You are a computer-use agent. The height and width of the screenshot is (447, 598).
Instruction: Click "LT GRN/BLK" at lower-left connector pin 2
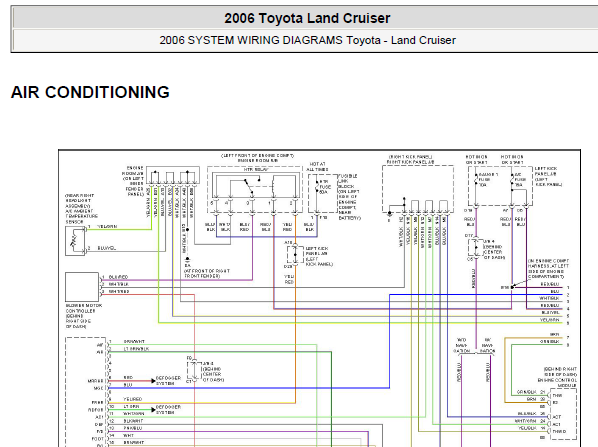(x=136, y=349)
